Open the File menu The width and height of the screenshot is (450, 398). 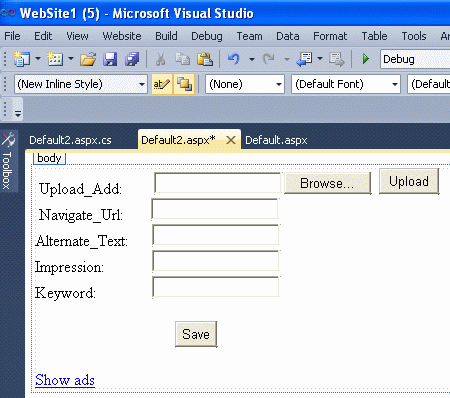click(12, 36)
